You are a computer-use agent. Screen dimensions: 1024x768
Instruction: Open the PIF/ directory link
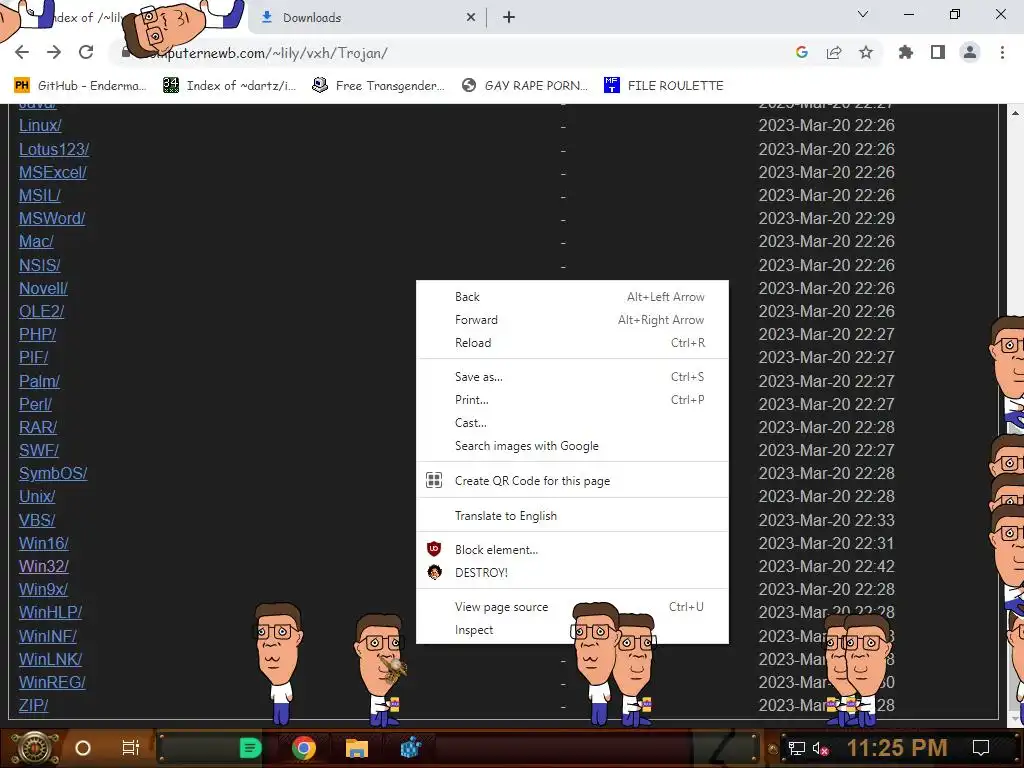[33, 357]
